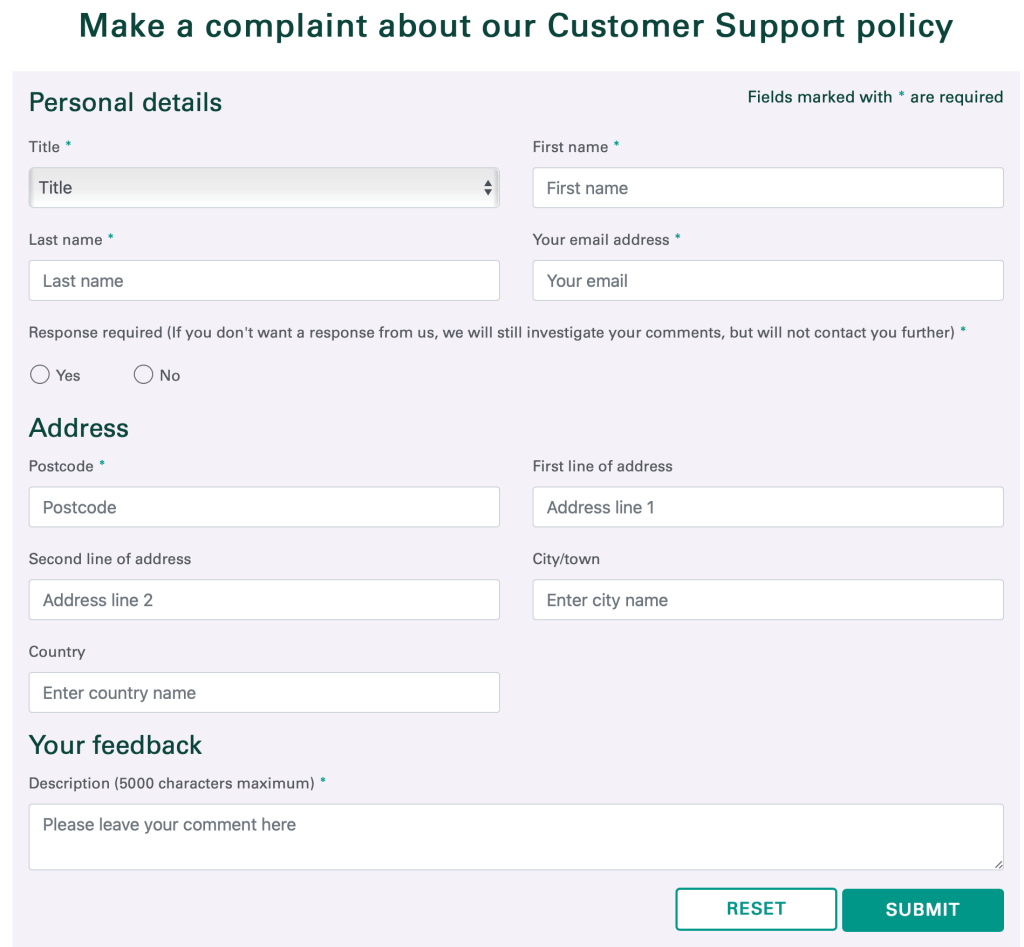The height and width of the screenshot is (947, 1024).
Task: Click the Your email address field
Action: [x=767, y=281]
